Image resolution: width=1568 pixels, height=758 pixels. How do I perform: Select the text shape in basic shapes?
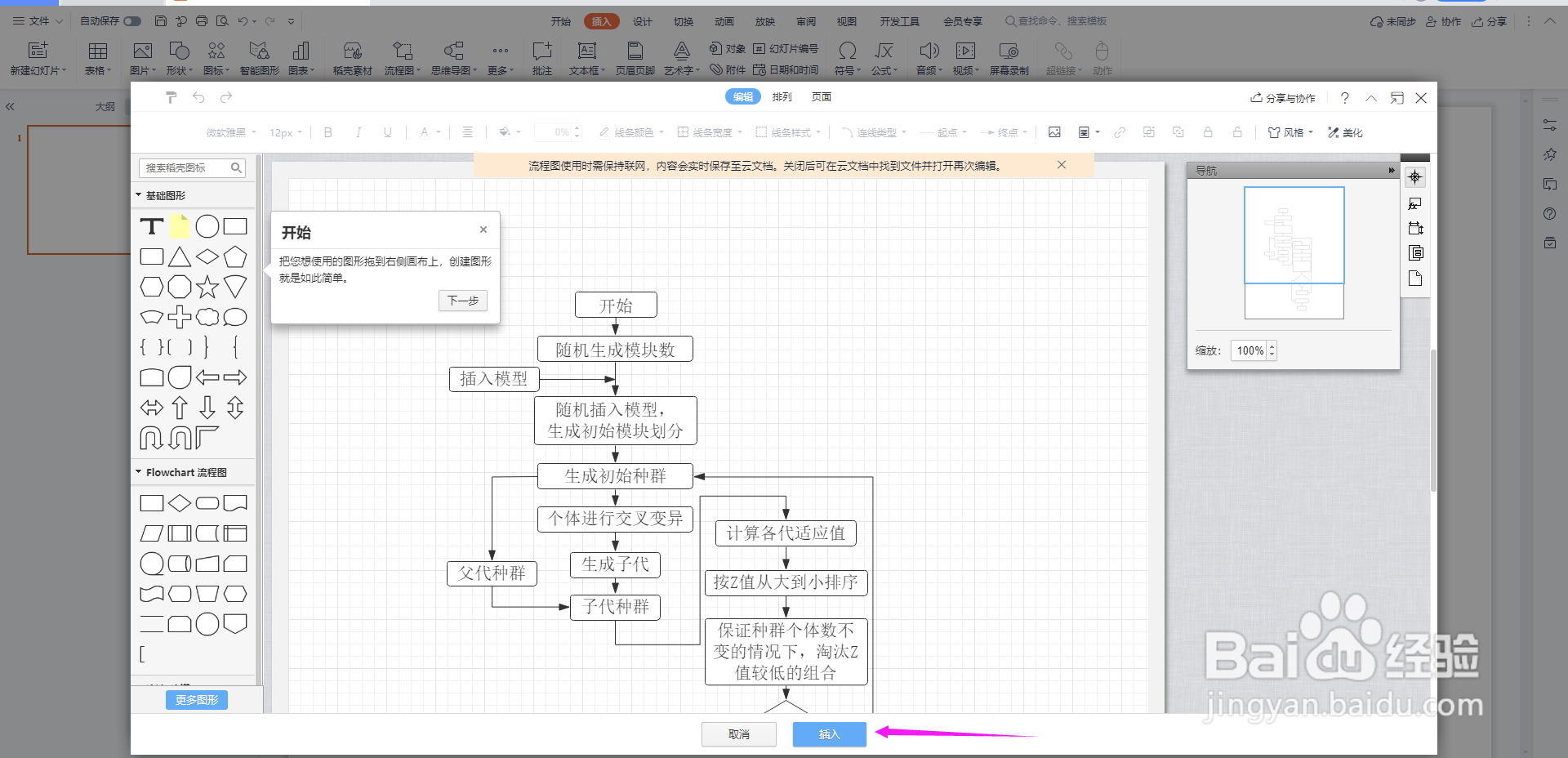[152, 226]
